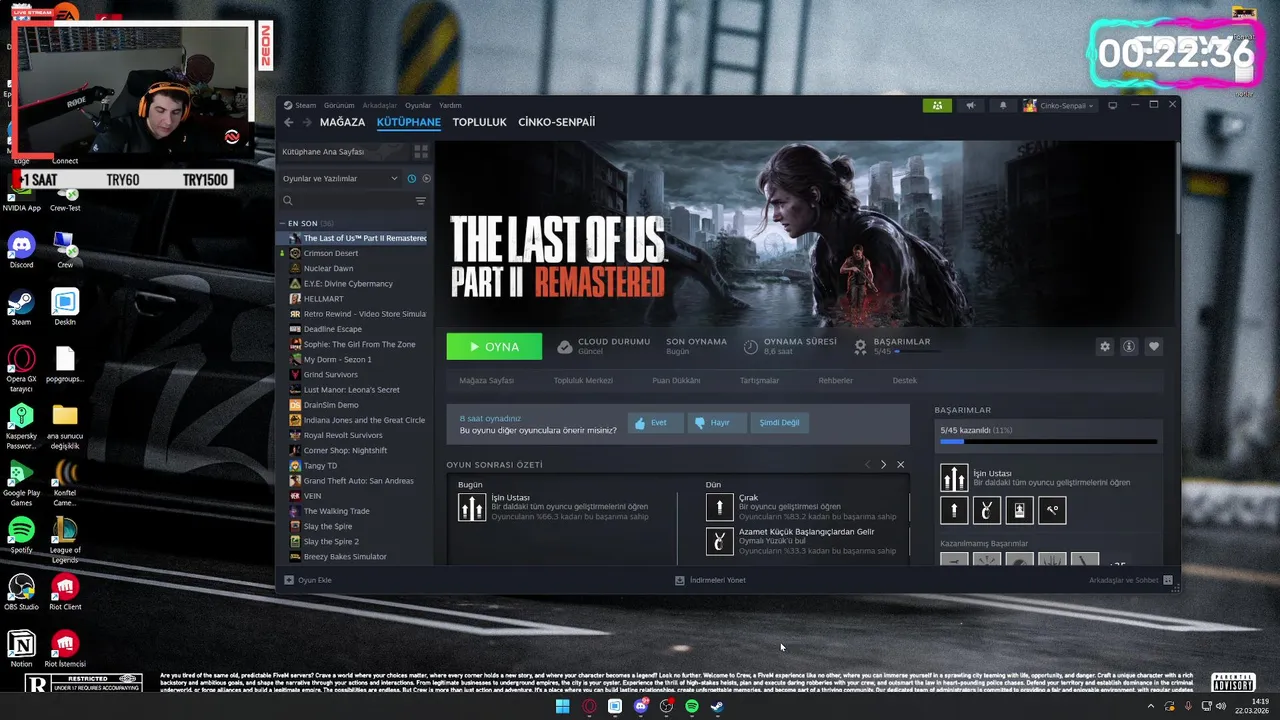The image size is (1280, 720).
Task: Open the CİNKO-SENPAİİ profile tab
Action: point(556,122)
